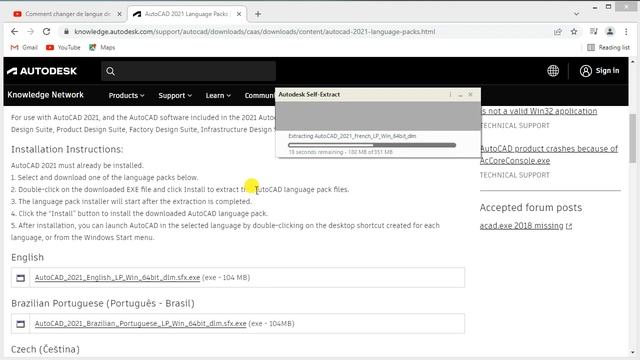This screenshot has width=640, height=360.
Task: Click the file icon beside the English language pack
Action: click(20, 278)
